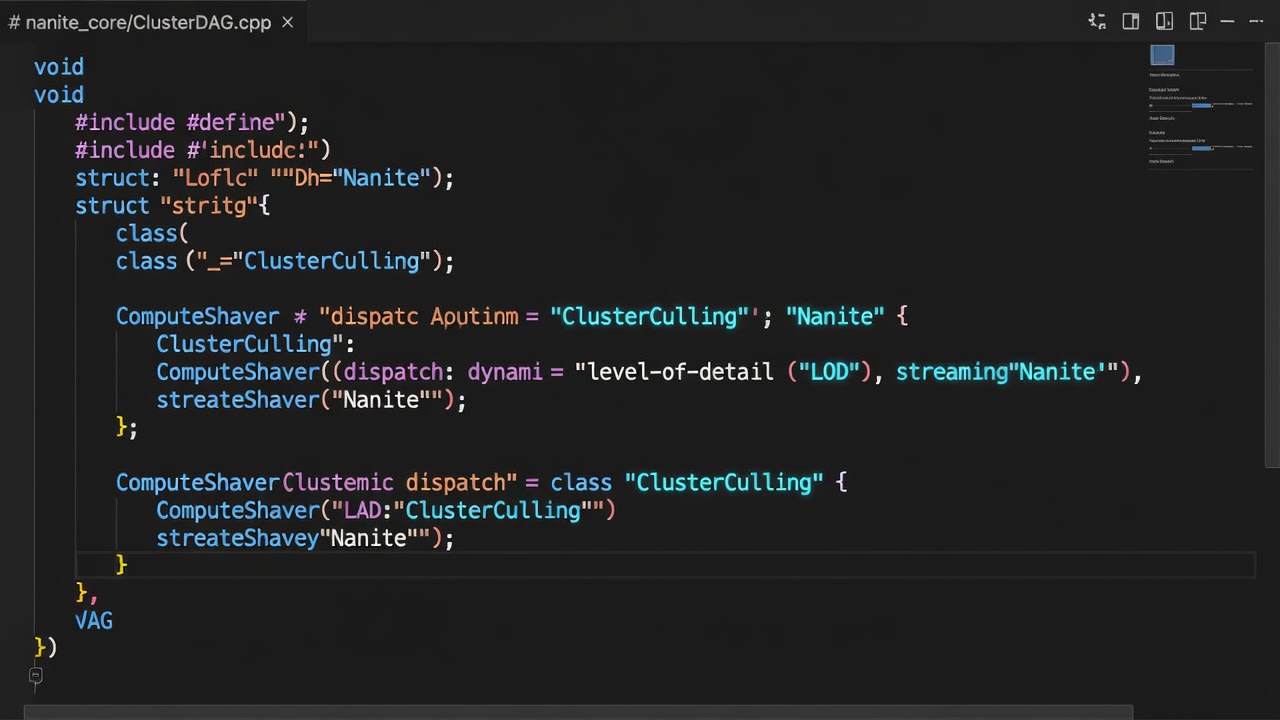This screenshot has width=1280, height=720.
Task: Click the "Clustemic" word in the code
Action: [338, 483]
